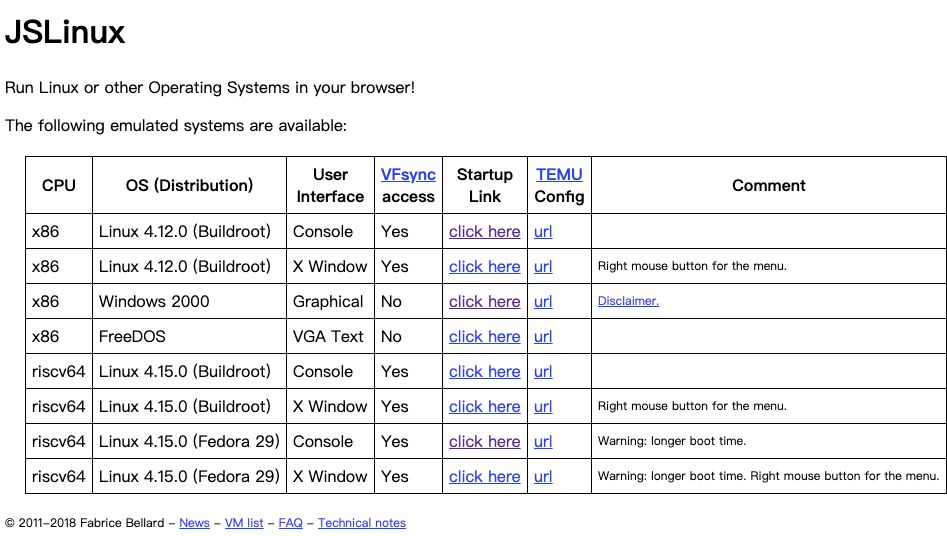Launch x86 Linux X Window startup link
The width and height of the screenshot is (947, 536).
coord(484,267)
